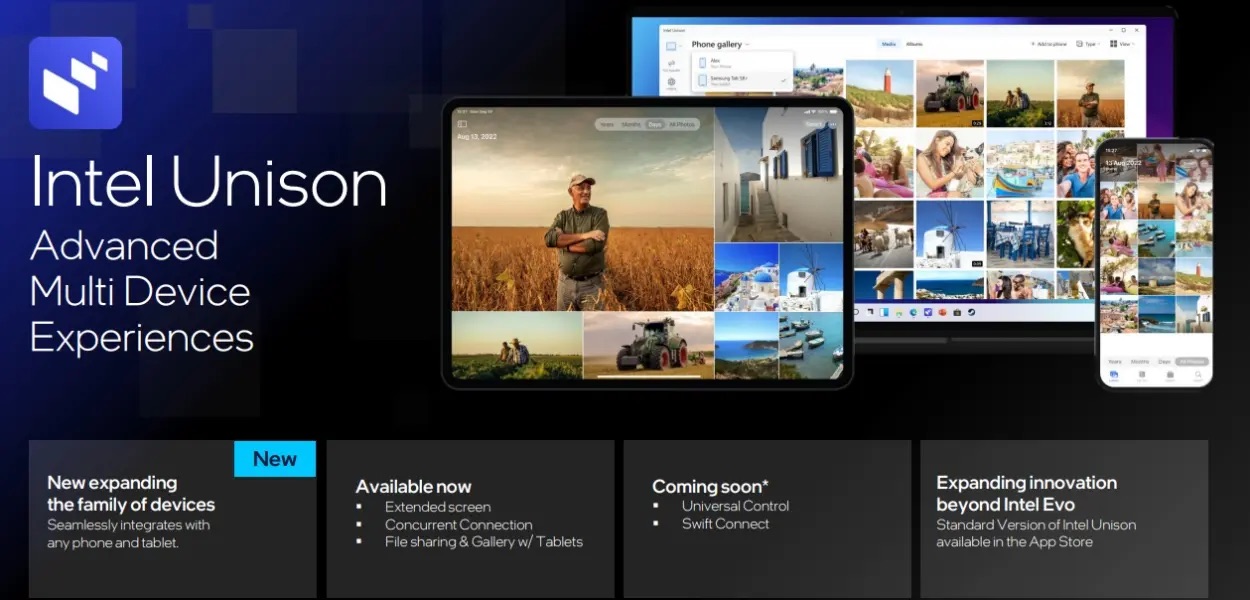Open the tablet's three-dot more menu
Viewport: 1250px width, 600px height.
[835, 124]
